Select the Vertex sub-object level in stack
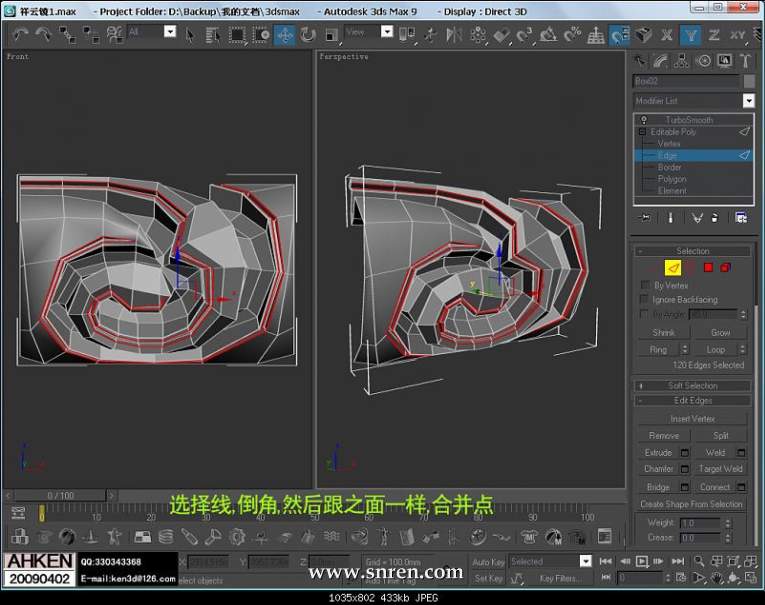The height and width of the screenshot is (605, 765). coord(668,143)
